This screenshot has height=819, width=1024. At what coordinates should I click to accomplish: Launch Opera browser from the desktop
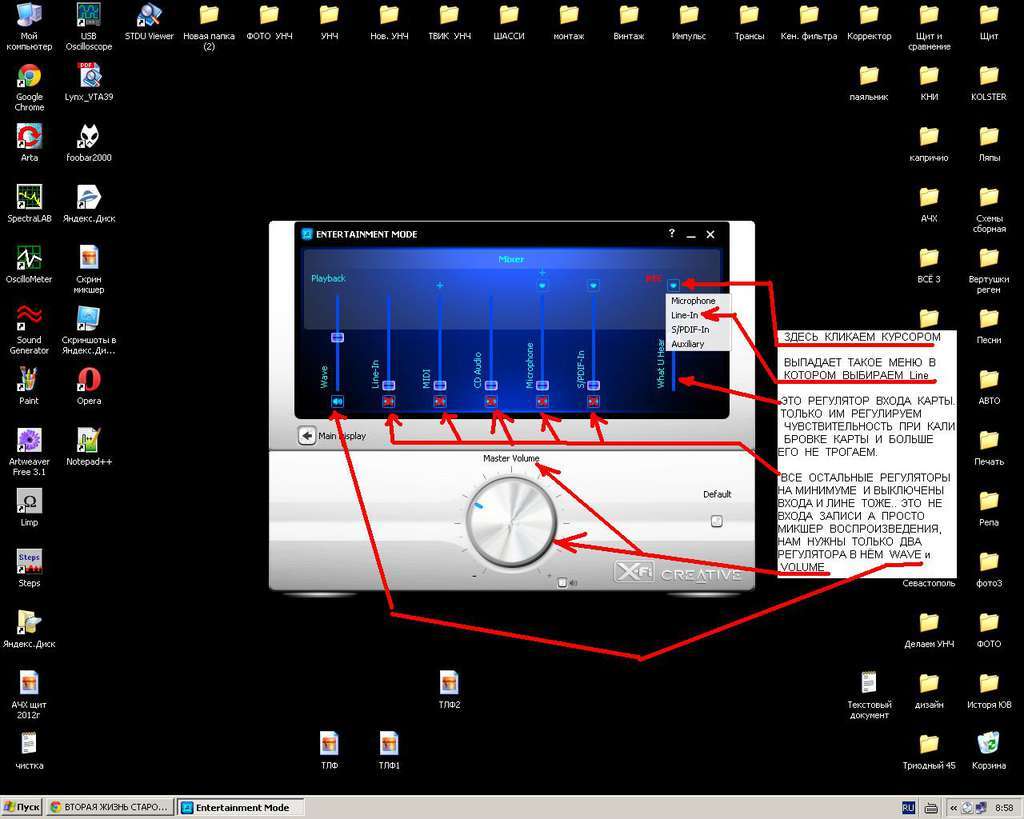click(x=88, y=386)
